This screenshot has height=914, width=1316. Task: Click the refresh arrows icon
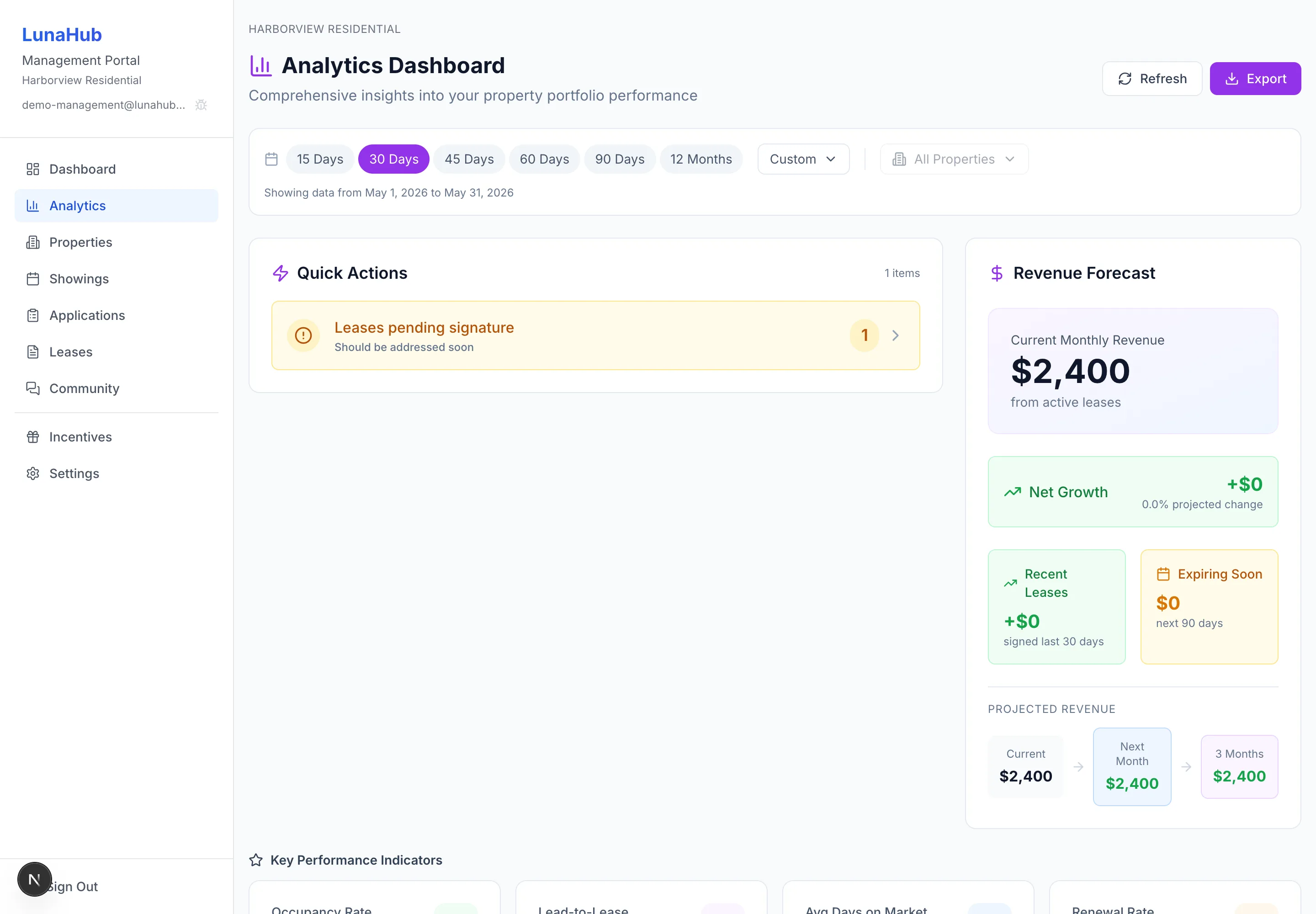coord(1125,79)
